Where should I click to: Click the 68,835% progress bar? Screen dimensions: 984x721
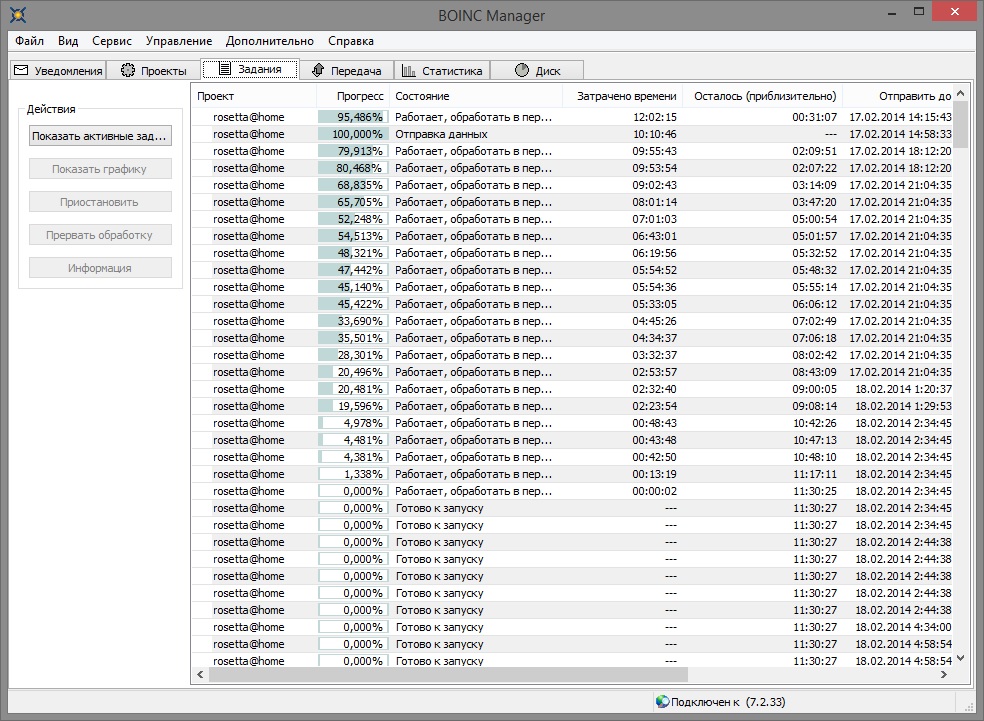pyautogui.click(x=353, y=185)
